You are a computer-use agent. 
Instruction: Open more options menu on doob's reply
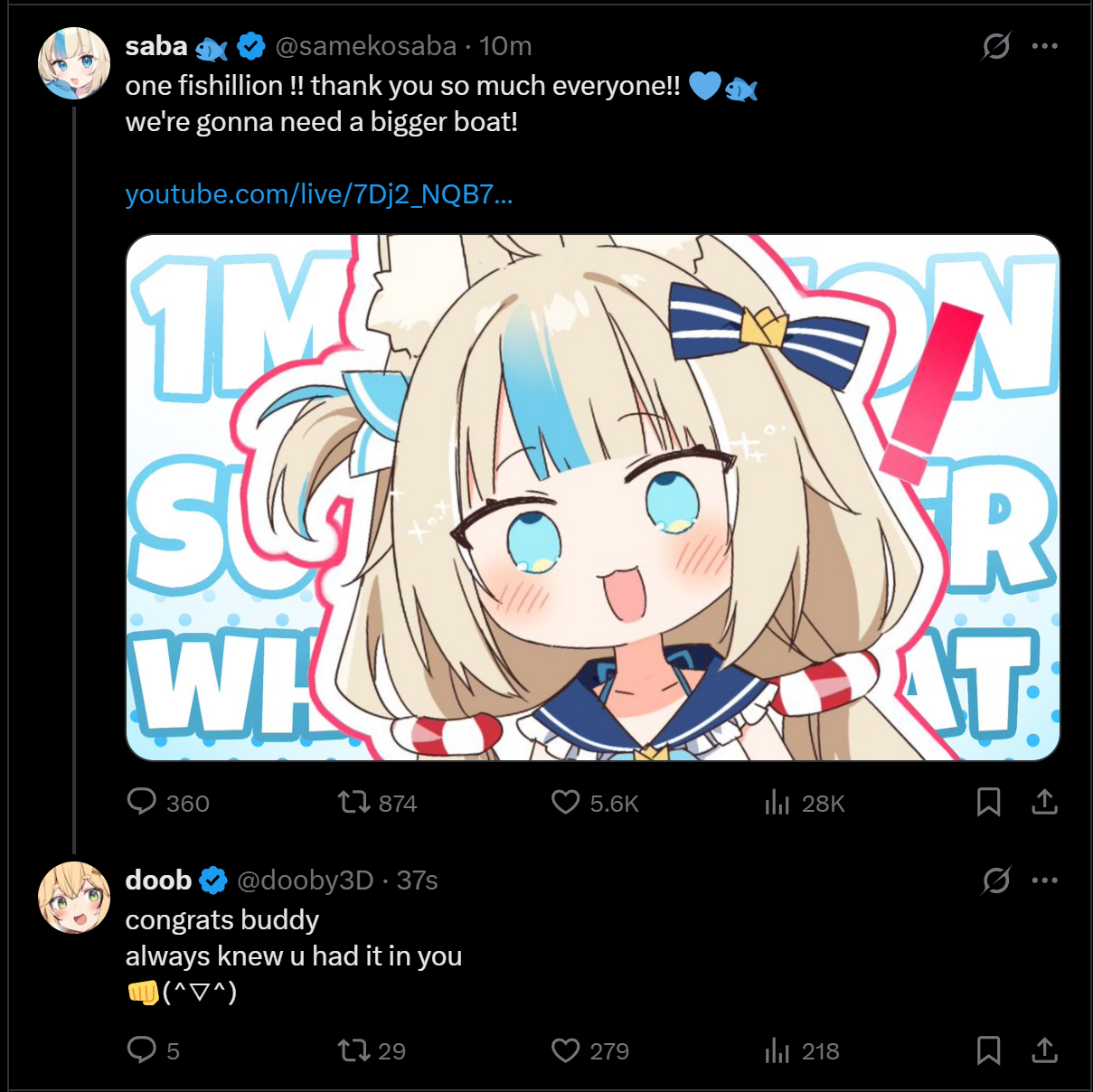[x=1044, y=880]
